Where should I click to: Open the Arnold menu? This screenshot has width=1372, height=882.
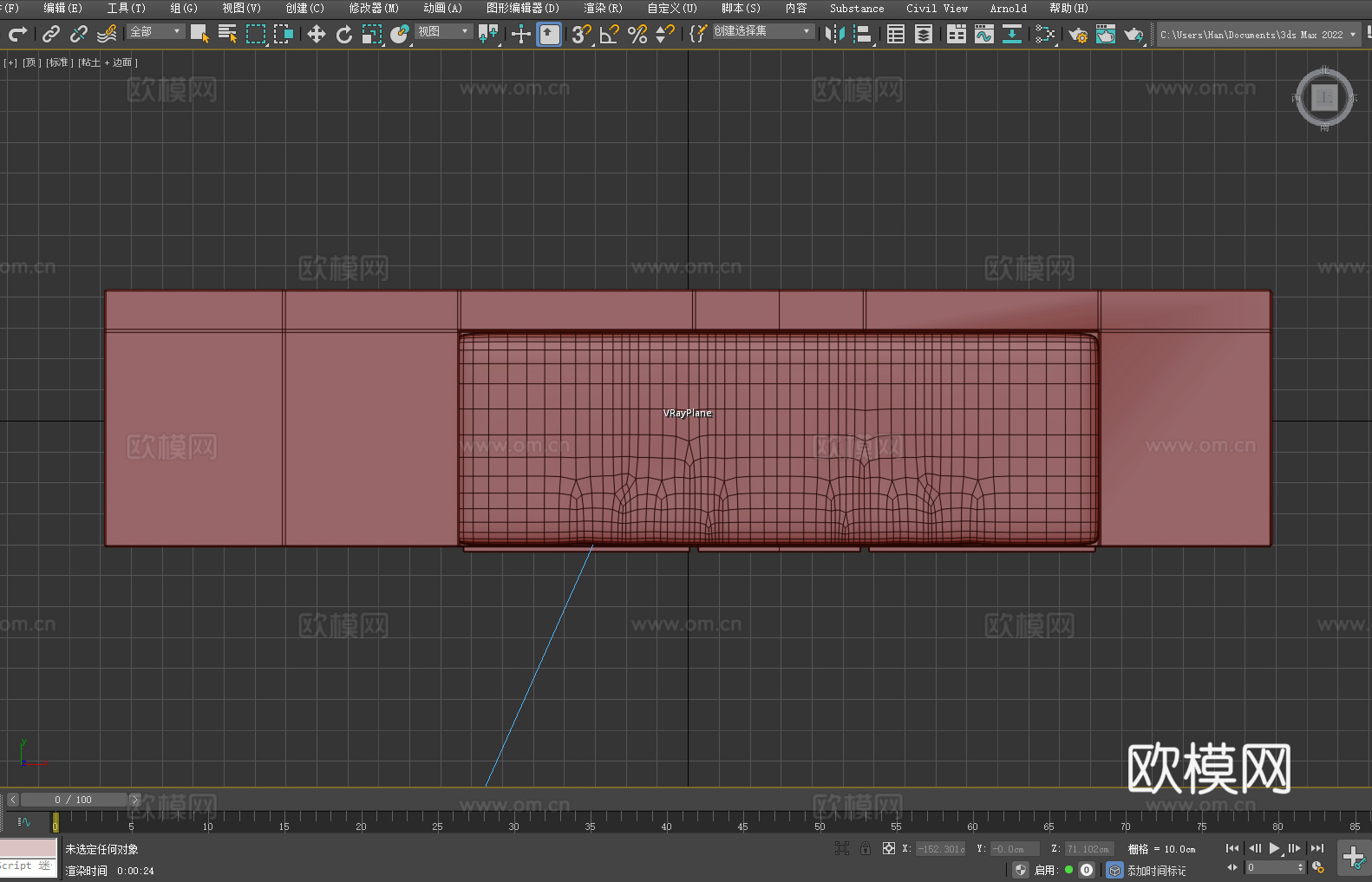[x=1009, y=8]
